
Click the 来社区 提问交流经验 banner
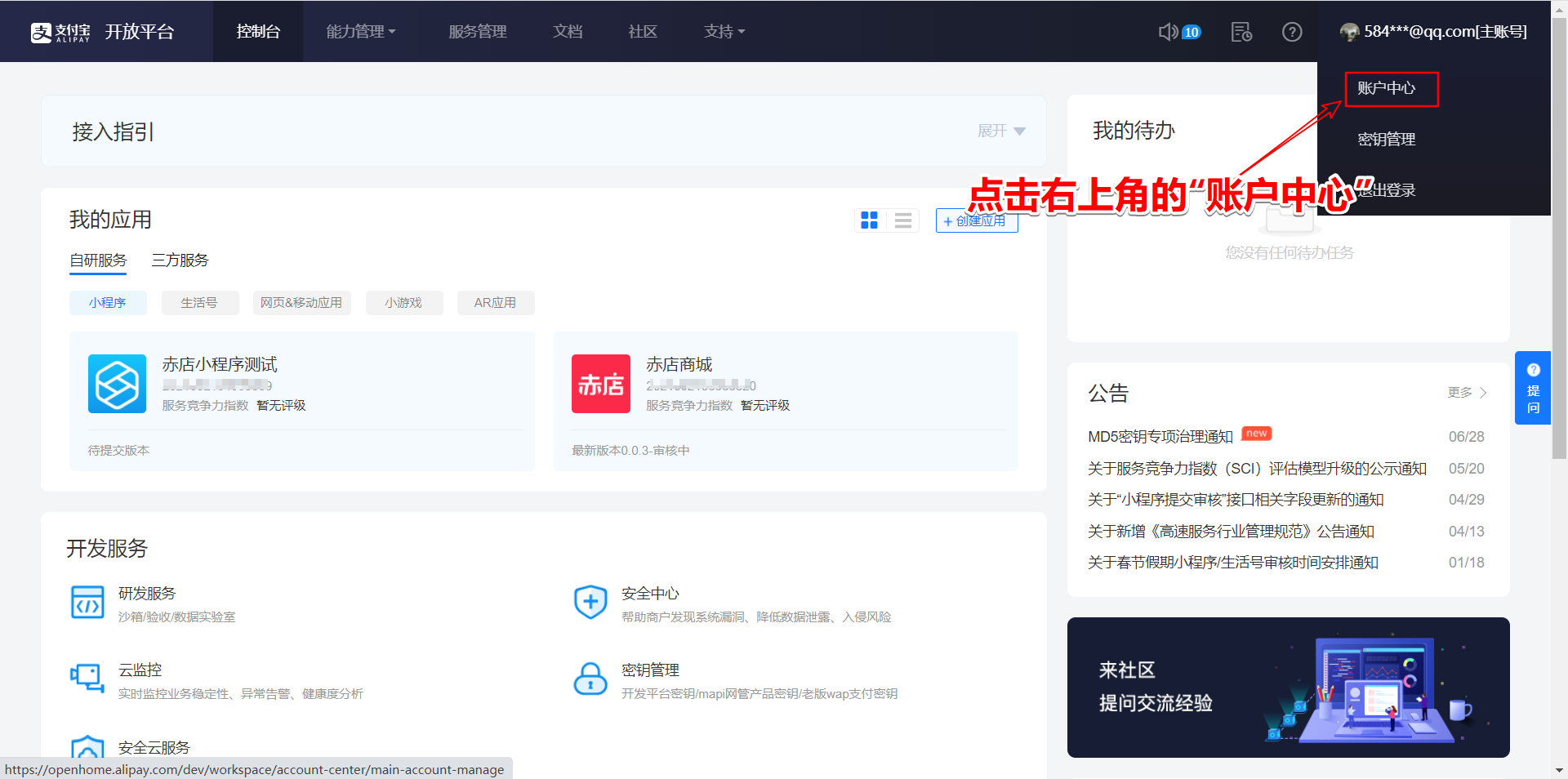[x=1288, y=688]
